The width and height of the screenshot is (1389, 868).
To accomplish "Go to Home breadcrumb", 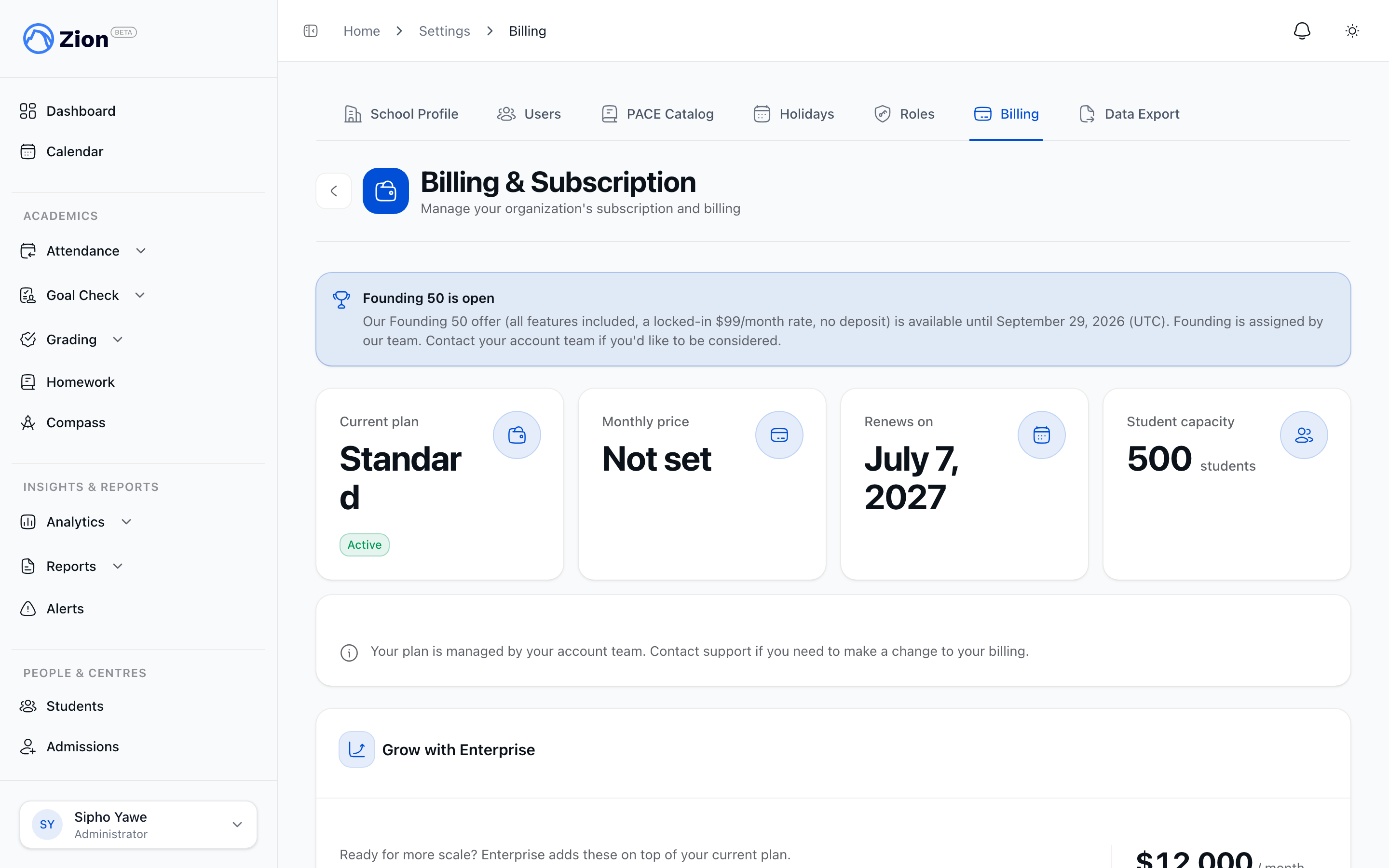I will [x=362, y=31].
